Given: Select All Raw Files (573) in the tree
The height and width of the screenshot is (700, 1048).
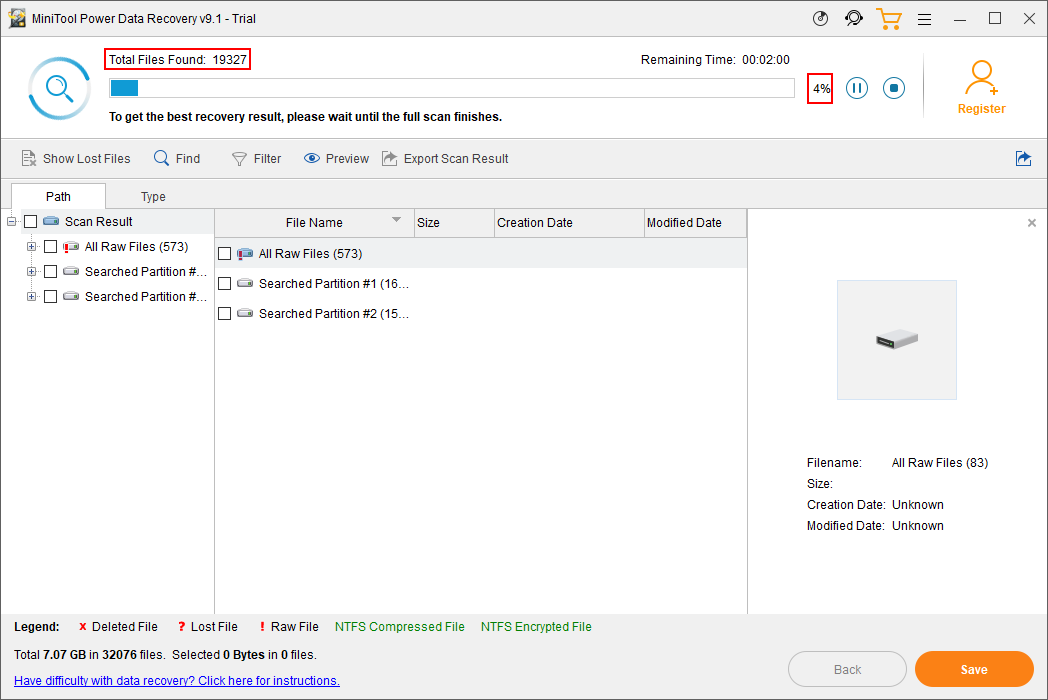Looking at the screenshot, I should coord(136,247).
